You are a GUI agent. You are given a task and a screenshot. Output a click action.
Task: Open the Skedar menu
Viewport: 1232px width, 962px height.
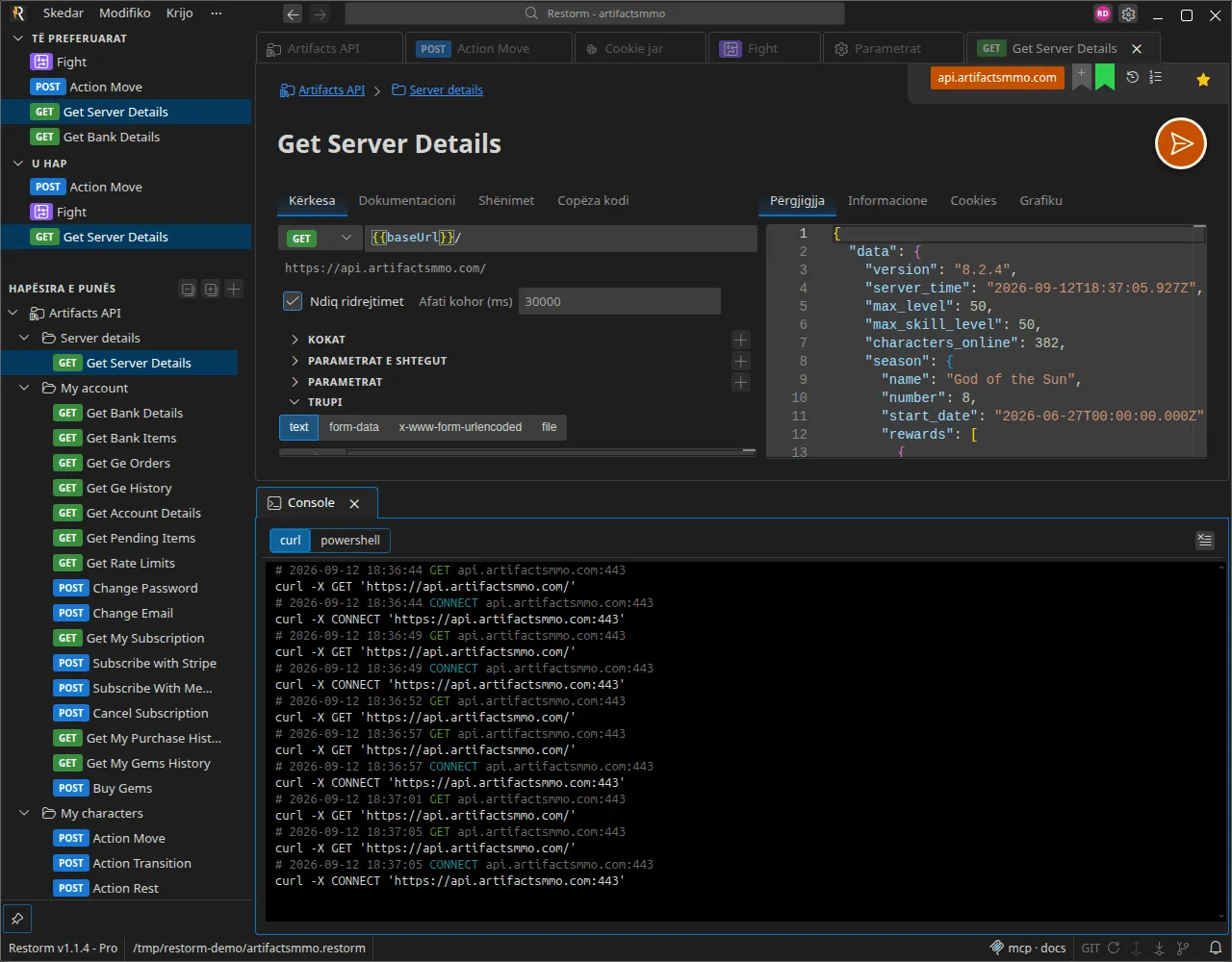coord(64,13)
